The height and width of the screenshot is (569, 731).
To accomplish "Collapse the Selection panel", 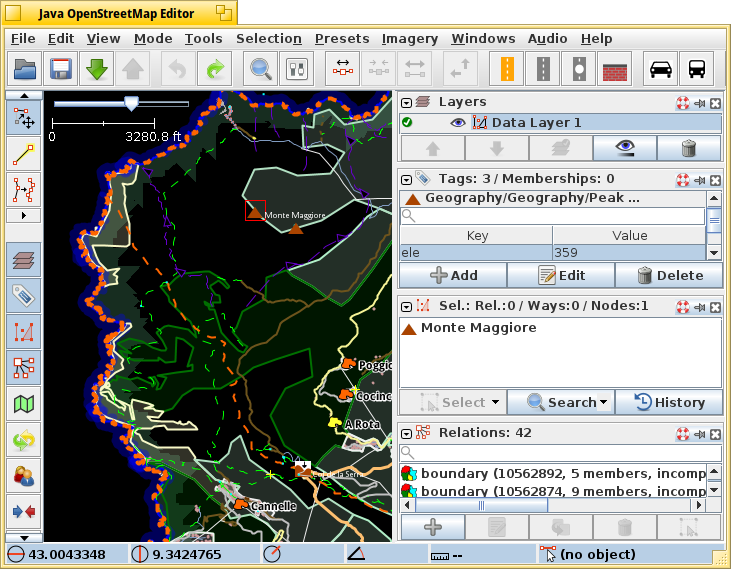I will (407, 307).
